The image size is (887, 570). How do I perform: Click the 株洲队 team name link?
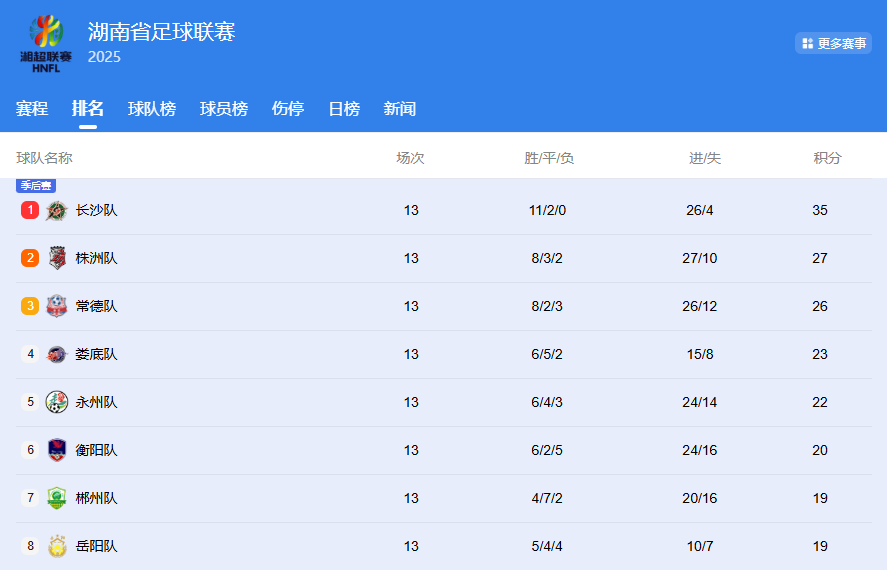tap(97, 258)
